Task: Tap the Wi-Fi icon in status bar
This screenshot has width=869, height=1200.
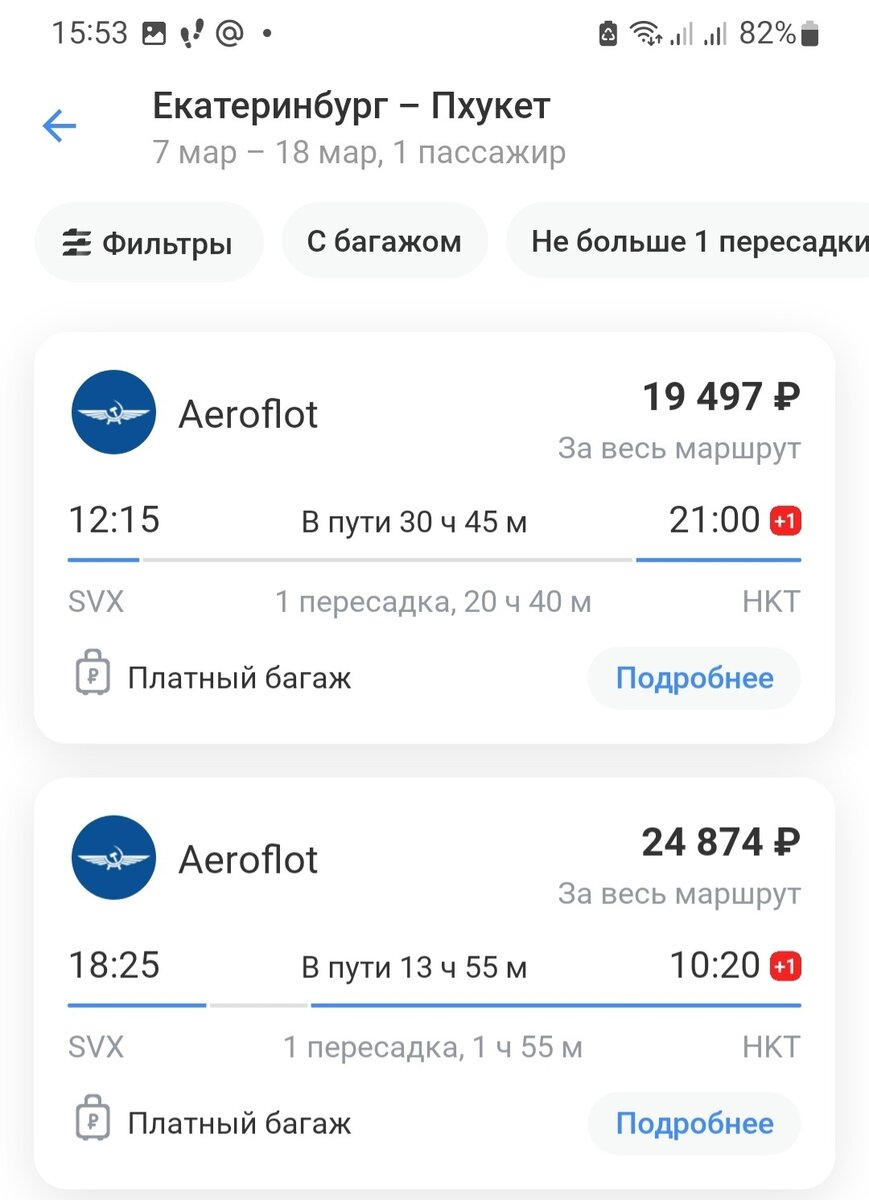Action: click(x=645, y=34)
